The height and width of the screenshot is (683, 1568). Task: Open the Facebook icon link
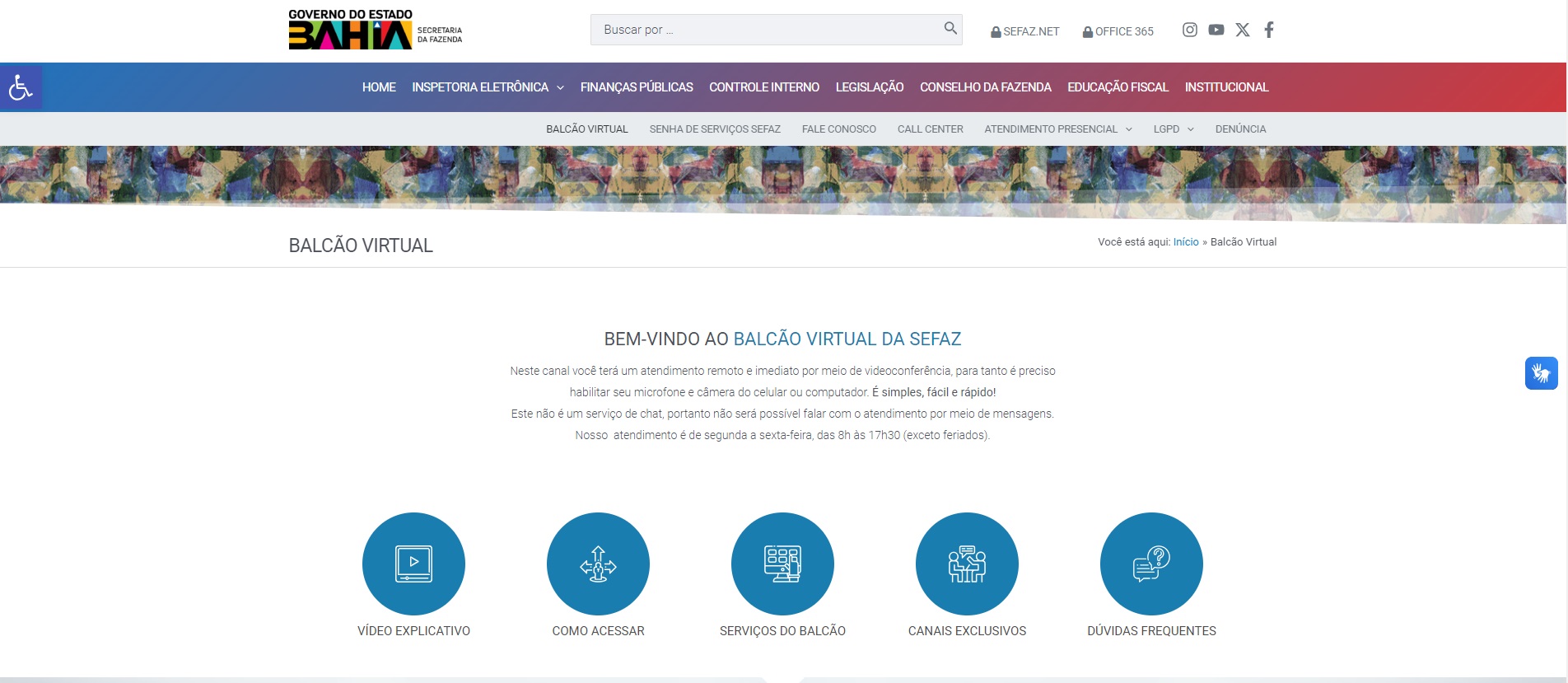[x=1268, y=30]
